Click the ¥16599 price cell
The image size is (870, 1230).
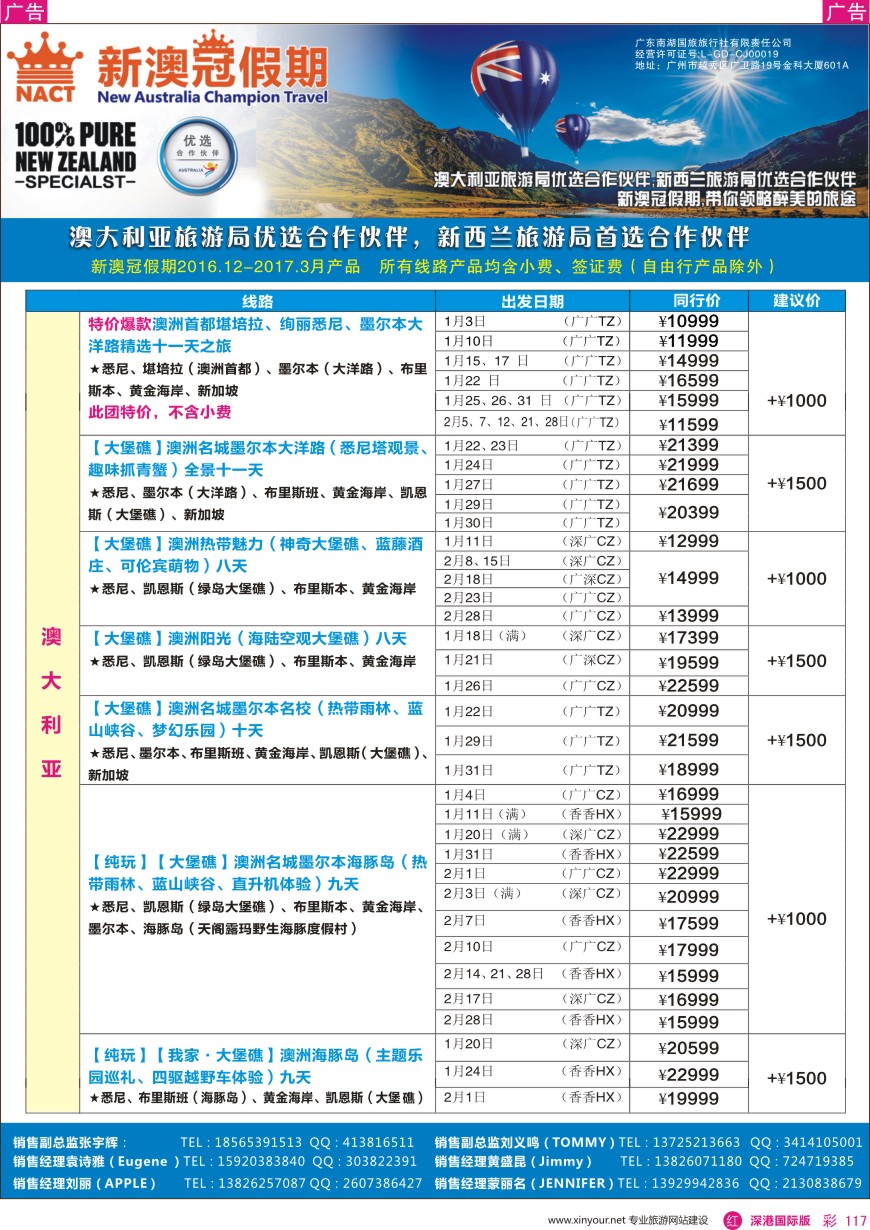coord(689,380)
